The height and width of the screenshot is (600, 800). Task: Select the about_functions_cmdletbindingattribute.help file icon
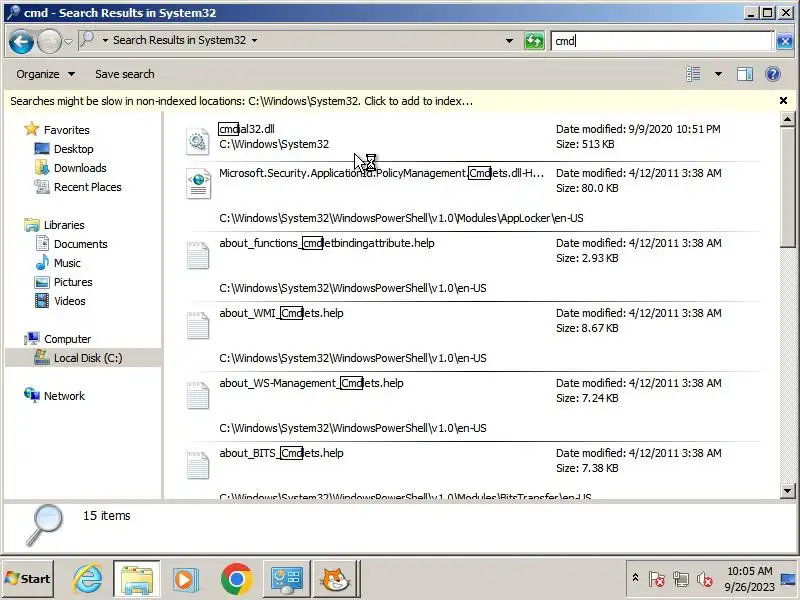pyautogui.click(x=198, y=255)
